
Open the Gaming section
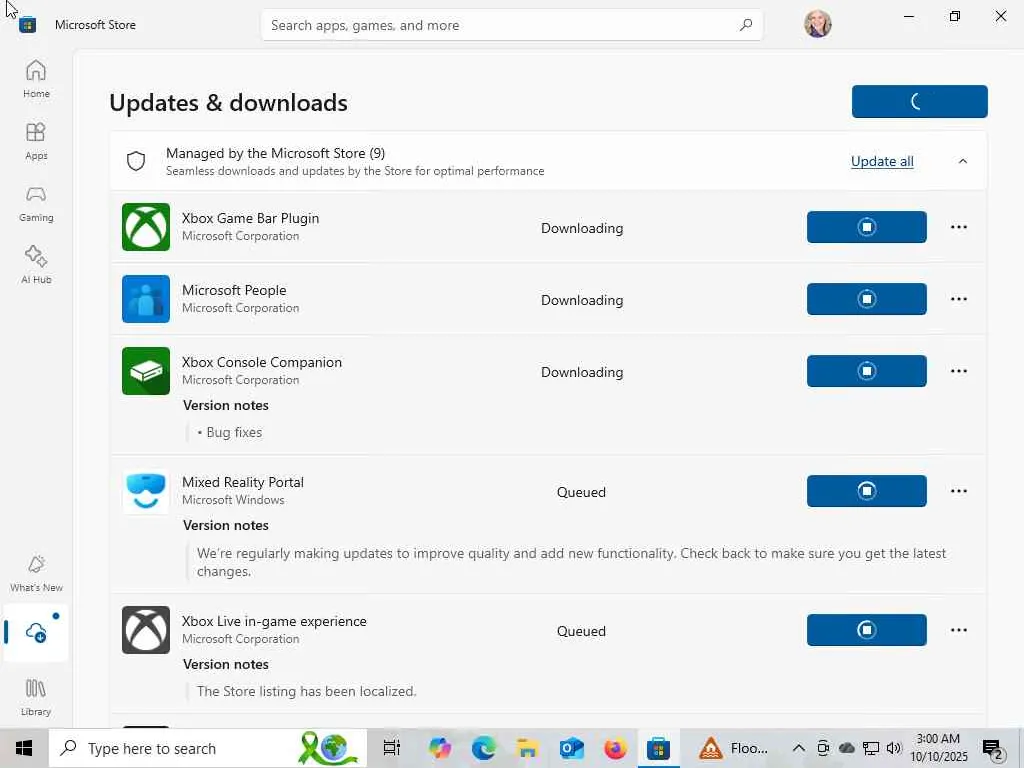(x=36, y=203)
